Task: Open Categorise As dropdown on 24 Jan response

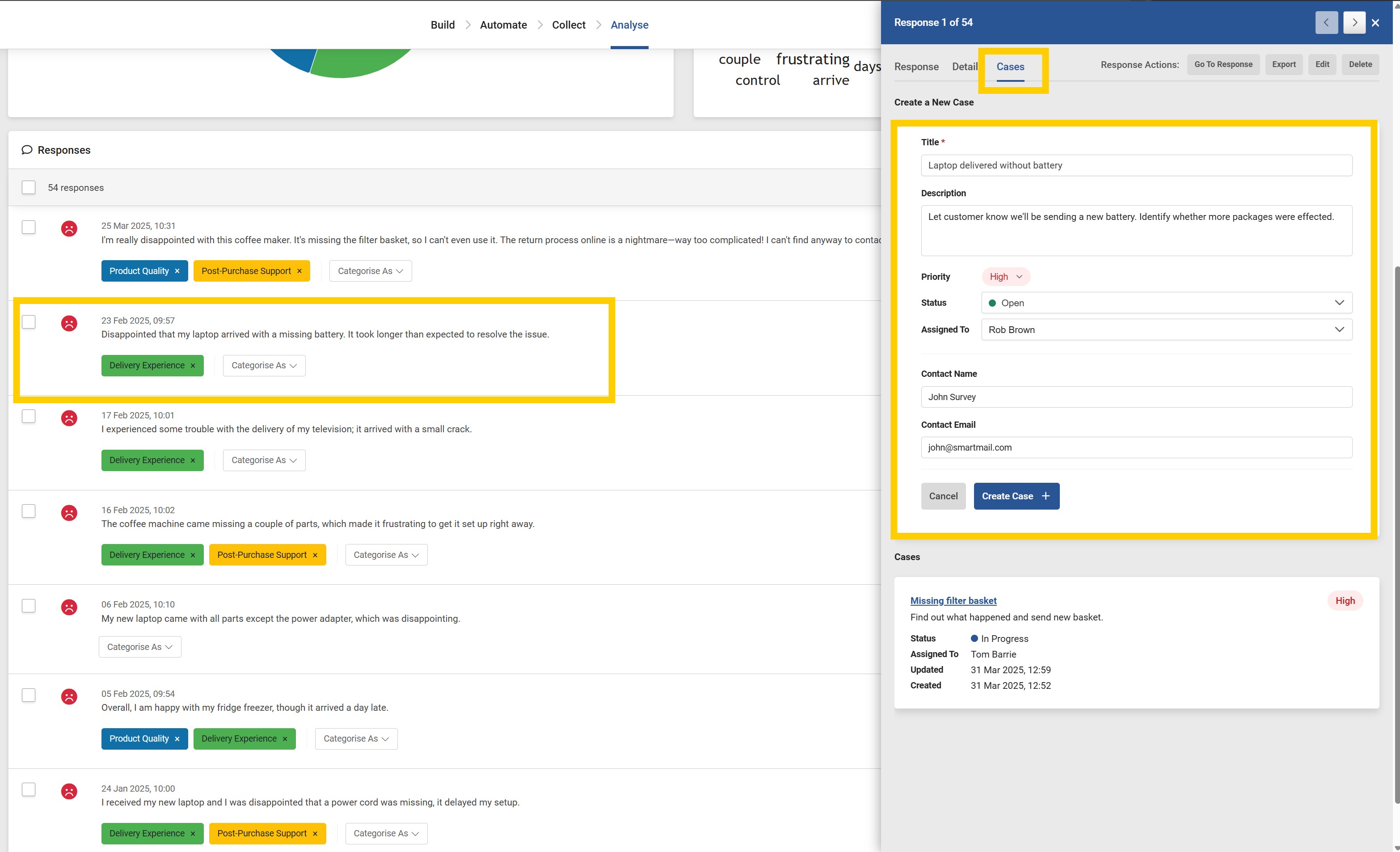Action: point(386,833)
